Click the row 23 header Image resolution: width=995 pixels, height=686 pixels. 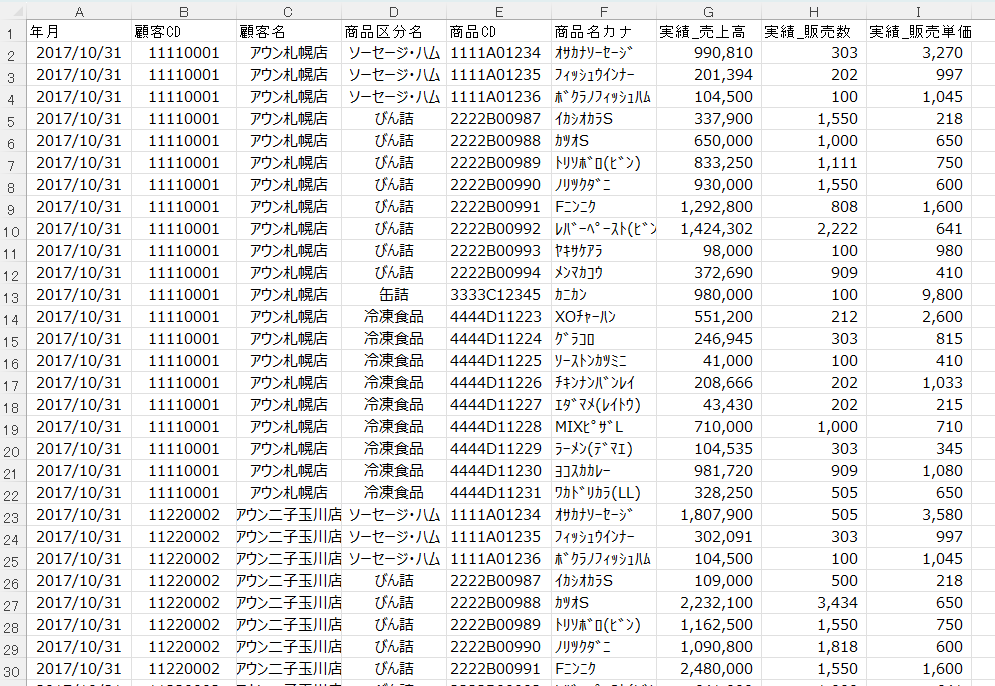[x=11, y=516]
